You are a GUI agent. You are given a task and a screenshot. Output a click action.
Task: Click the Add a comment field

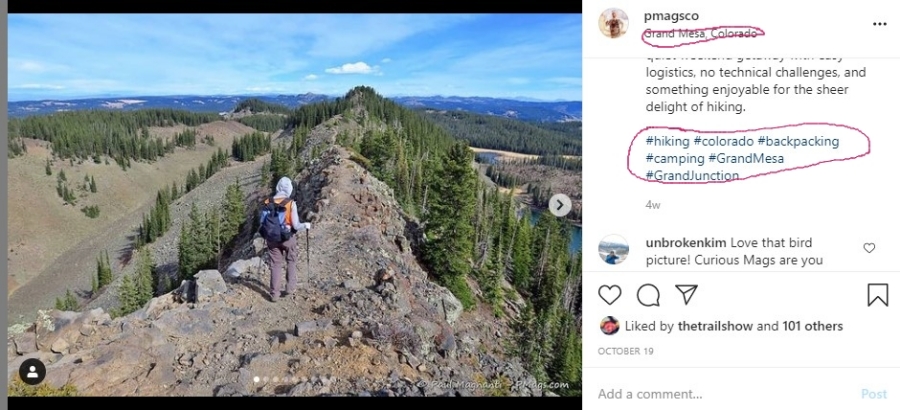[x=720, y=394]
